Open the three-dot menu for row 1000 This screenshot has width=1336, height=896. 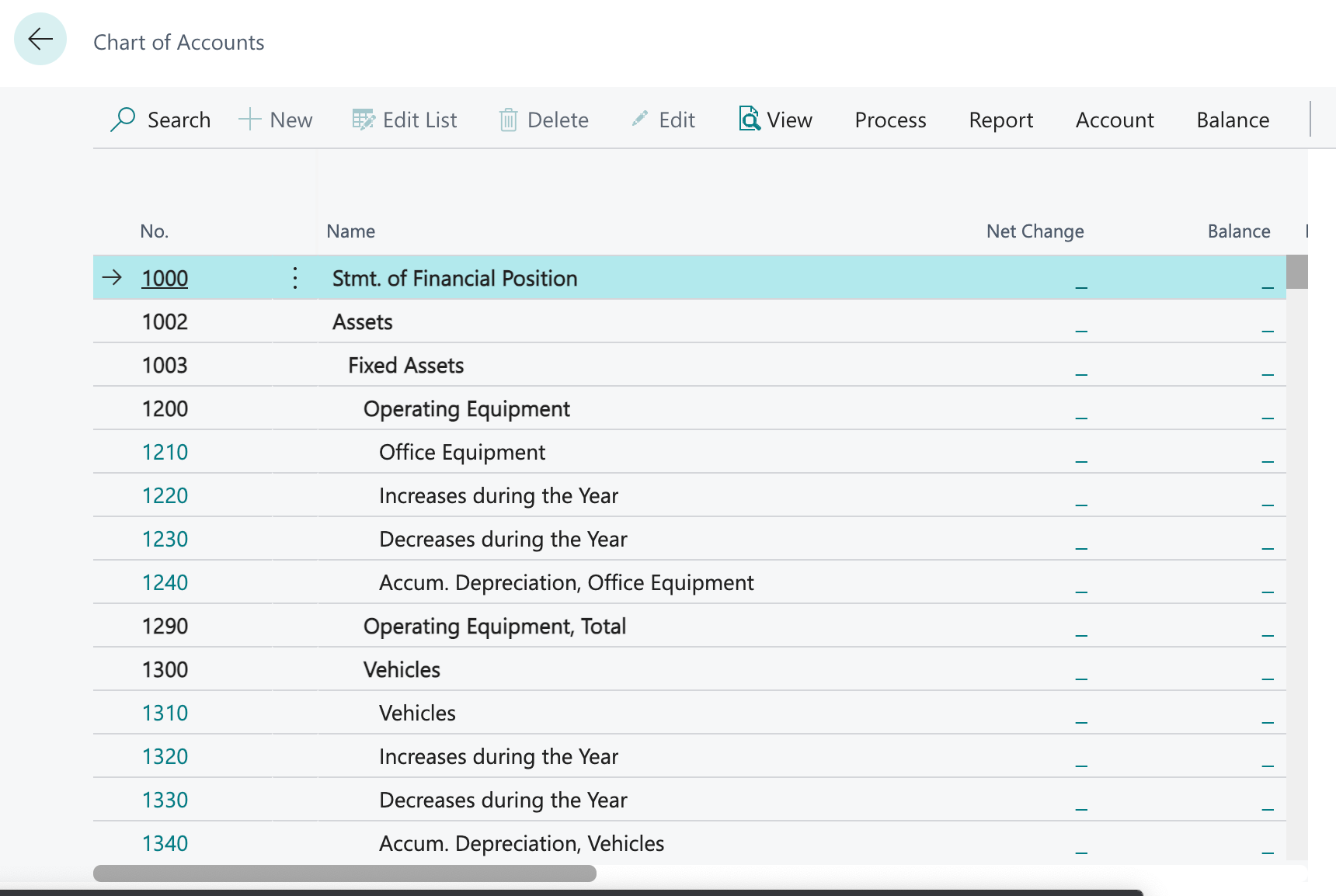(x=295, y=278)
